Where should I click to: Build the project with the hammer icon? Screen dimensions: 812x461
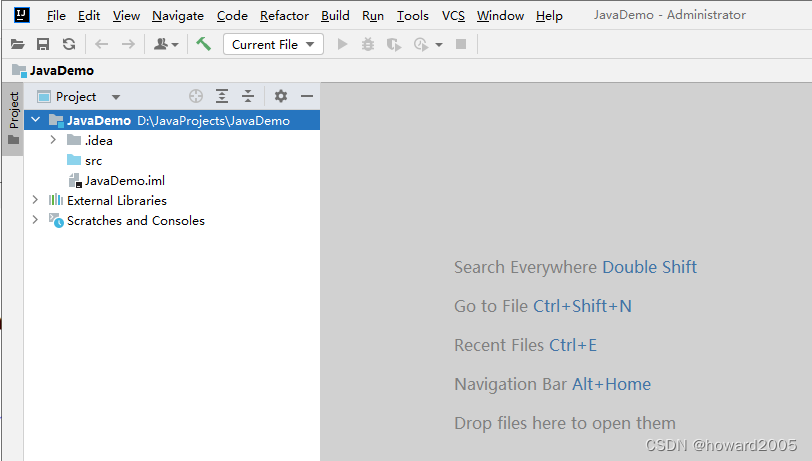[x=204, y=44]
